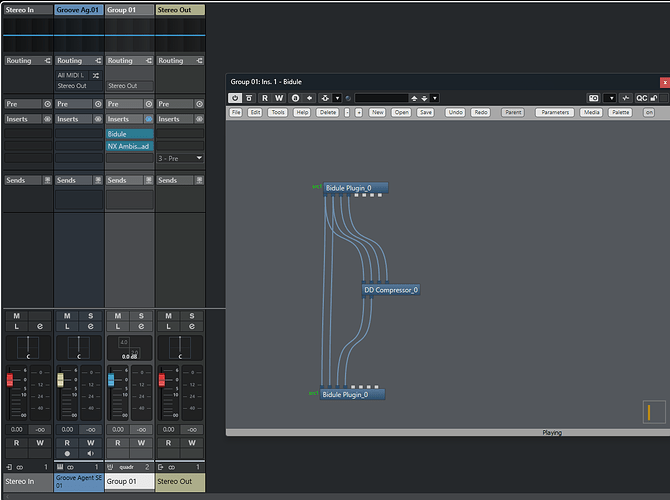Click the side-chain activation icon
The image size is (670, 500).
point(325,98)
